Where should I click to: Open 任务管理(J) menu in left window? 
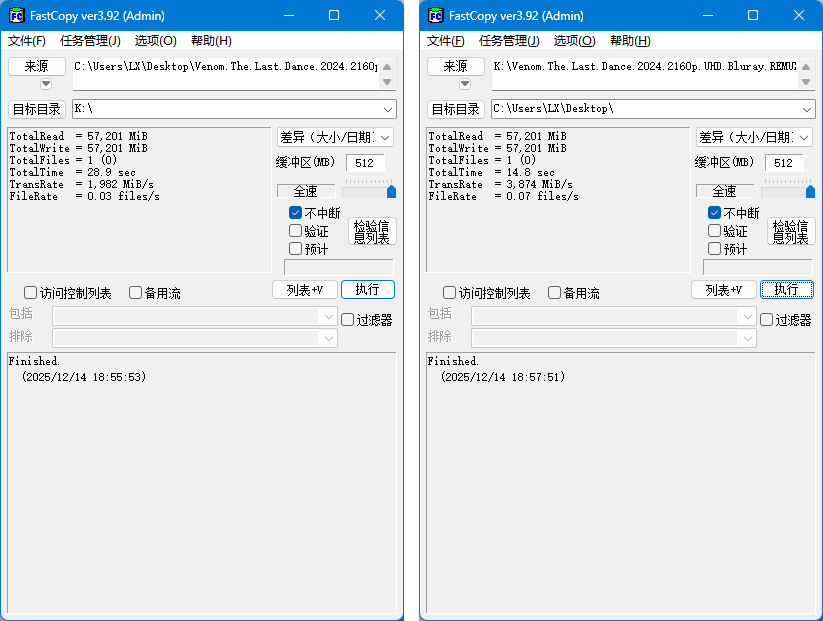(90, 40)
